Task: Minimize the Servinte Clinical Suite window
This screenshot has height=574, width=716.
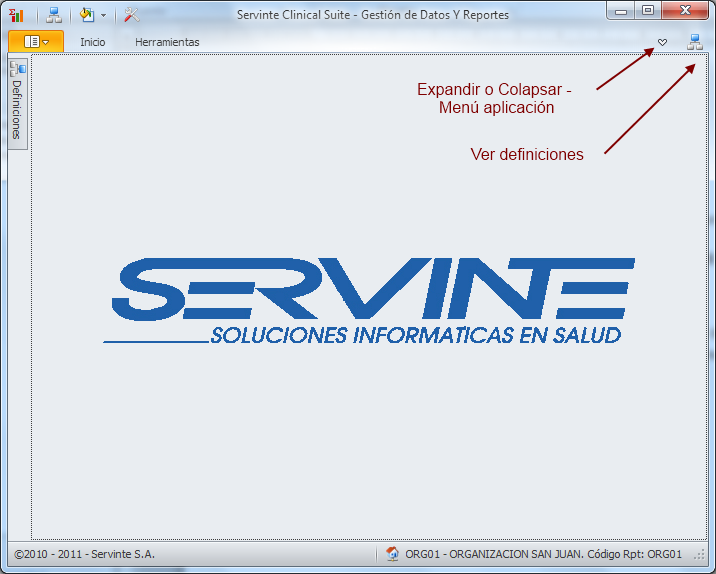Action: point(622,11)
